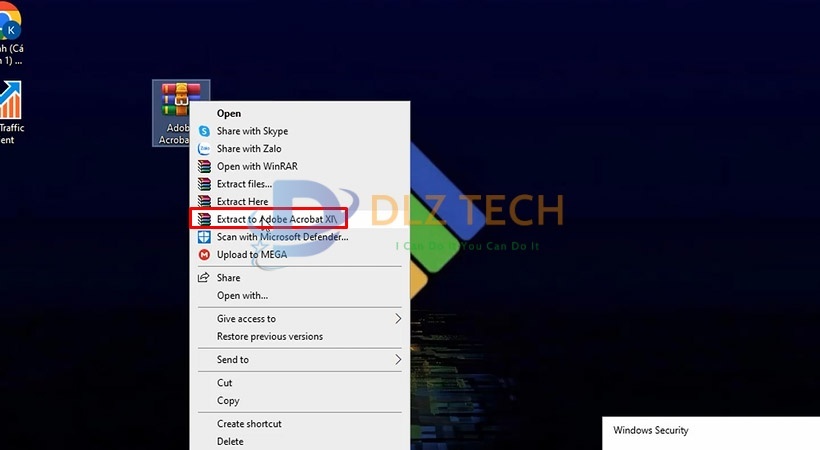Viewport: 820px width, 450px height.
Task: Choose Open from the context menu
Action: point(299,113)
